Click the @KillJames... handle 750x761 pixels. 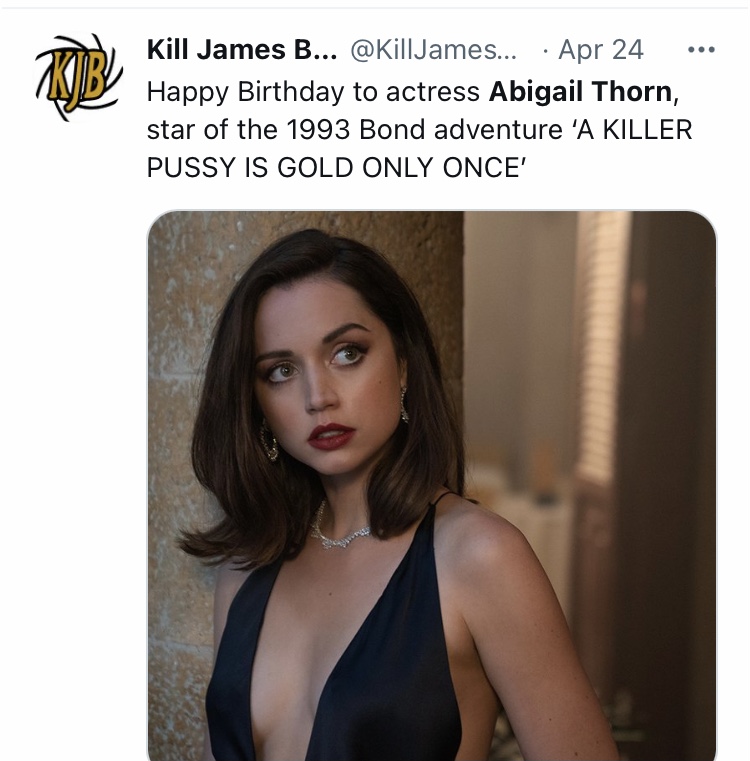tap(433, 50)
